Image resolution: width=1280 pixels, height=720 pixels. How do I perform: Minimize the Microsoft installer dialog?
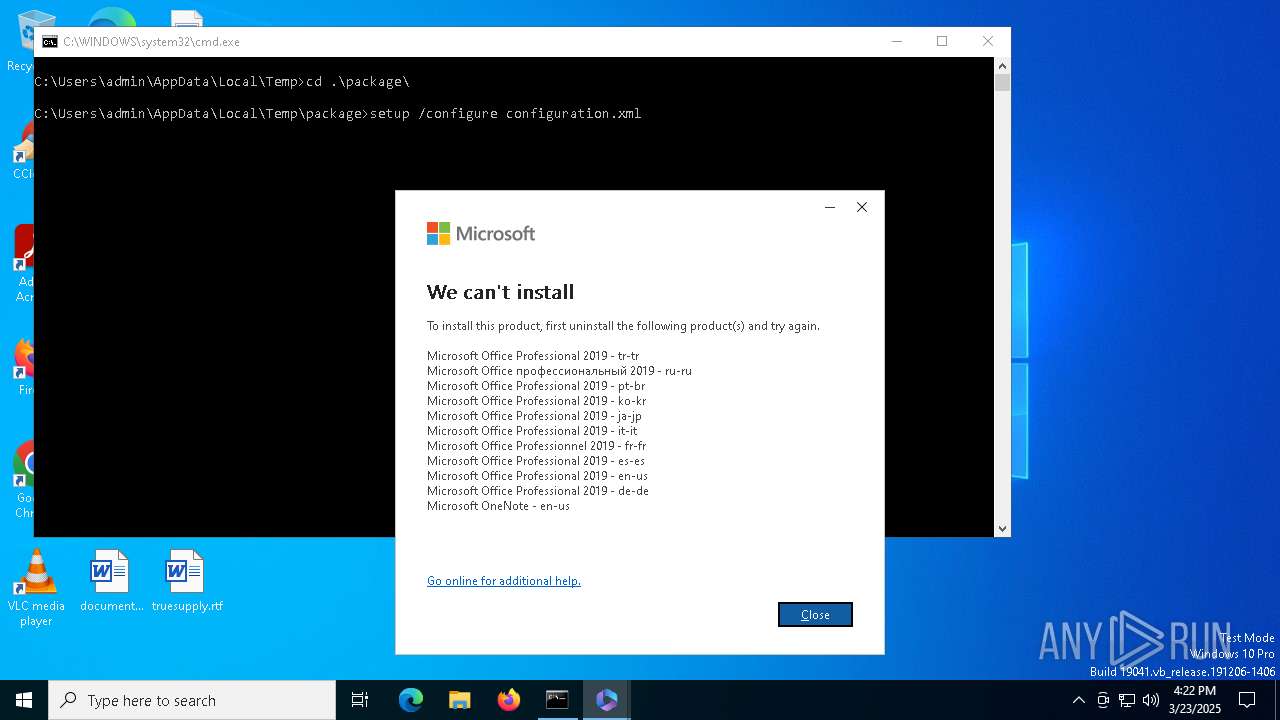pyautogui.click(x=829, y=207)
